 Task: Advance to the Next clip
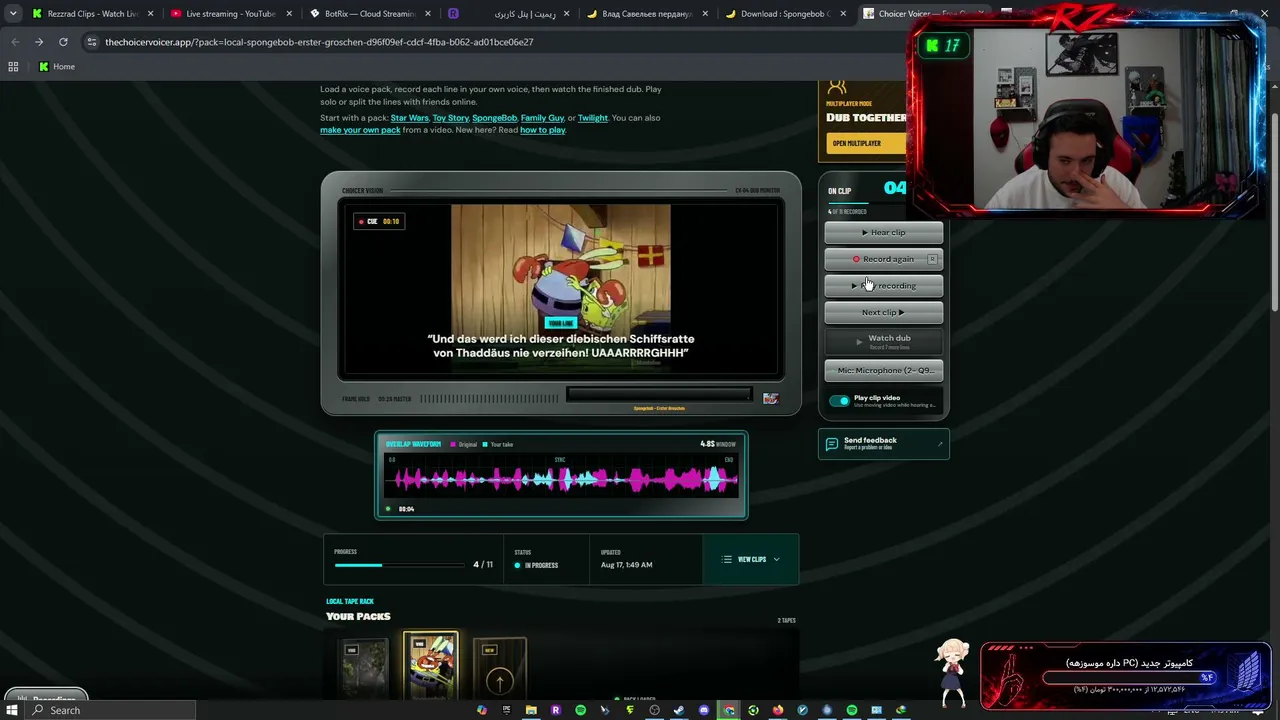[x=883, y=313]
